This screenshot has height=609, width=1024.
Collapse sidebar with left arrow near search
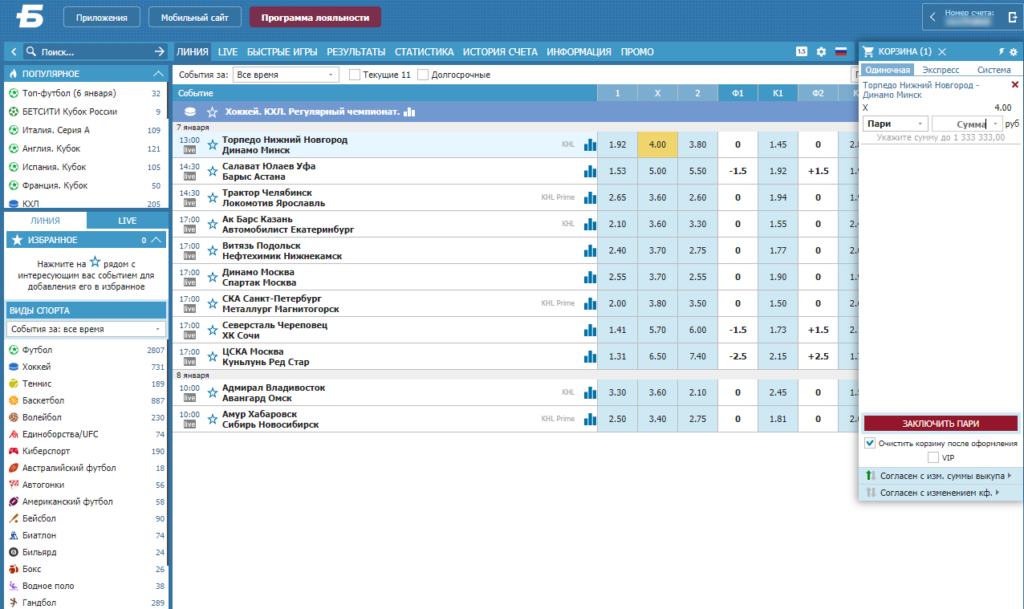[14, 51]
